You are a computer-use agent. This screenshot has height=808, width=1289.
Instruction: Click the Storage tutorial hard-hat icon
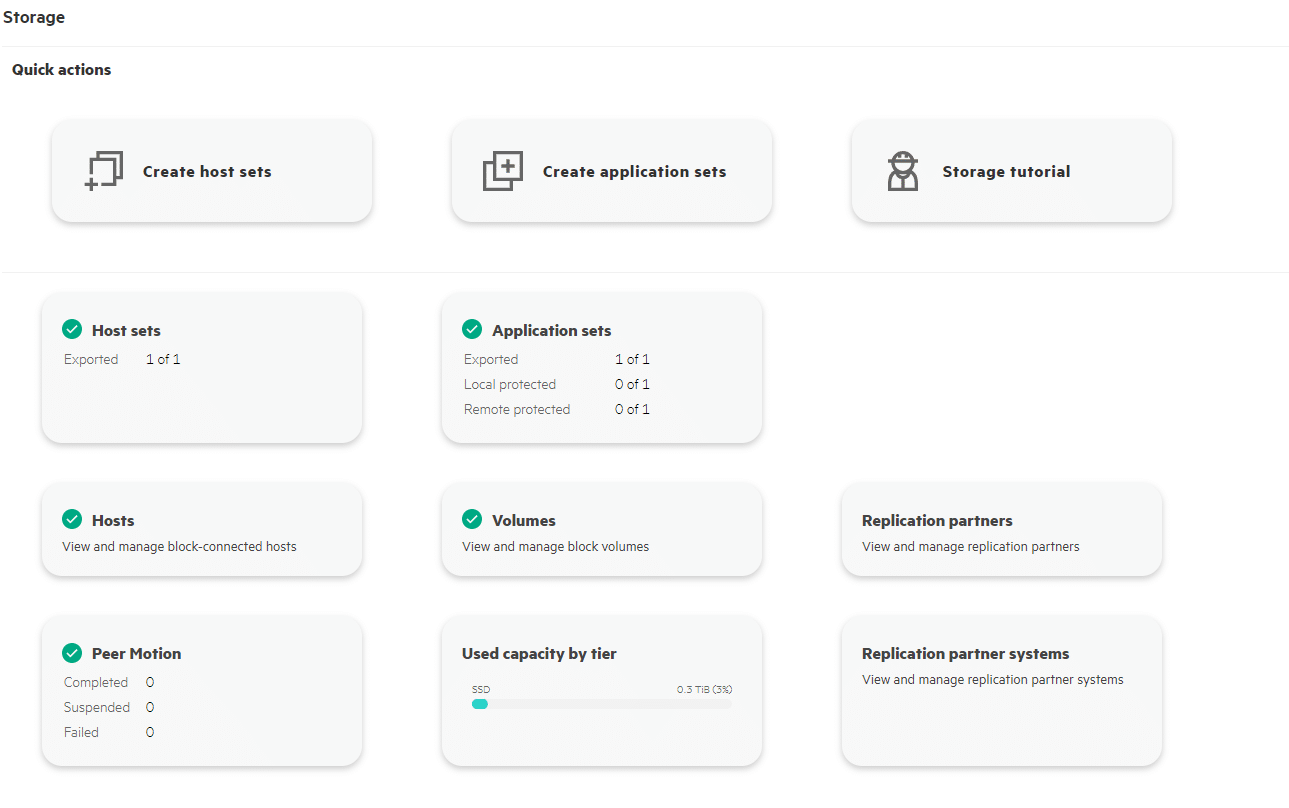point(903,170)
